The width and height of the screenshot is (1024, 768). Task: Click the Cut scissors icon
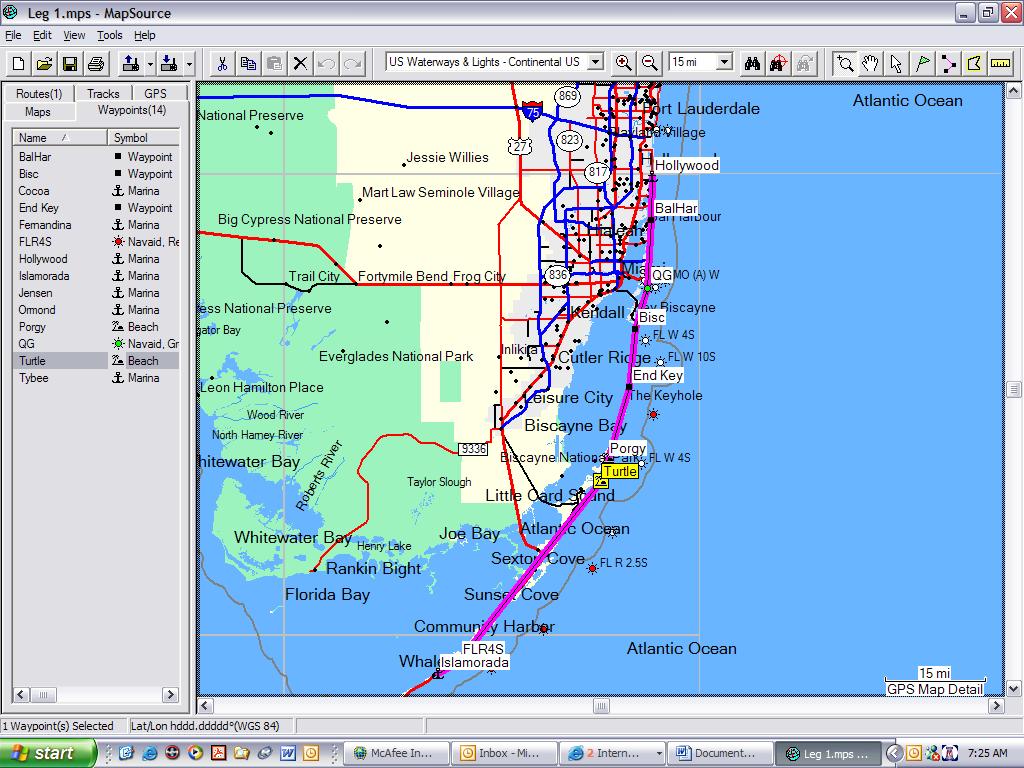click(222, 63)
